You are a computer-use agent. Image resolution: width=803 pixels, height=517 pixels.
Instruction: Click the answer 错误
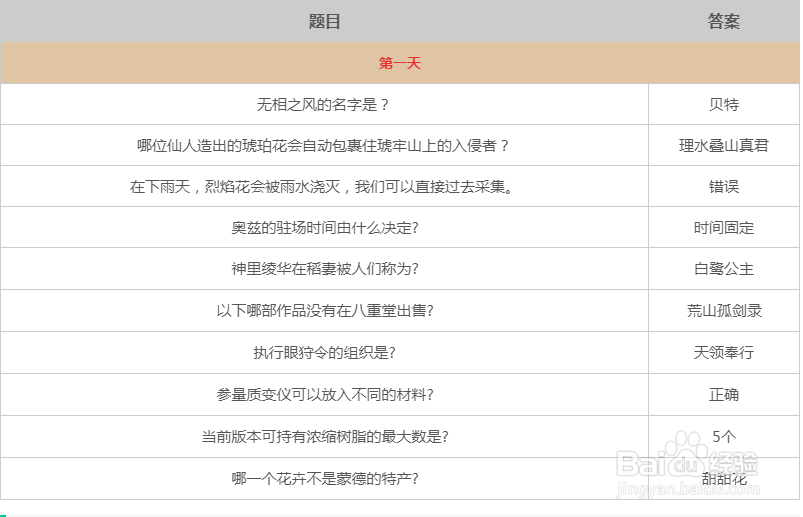pos(724,186)
